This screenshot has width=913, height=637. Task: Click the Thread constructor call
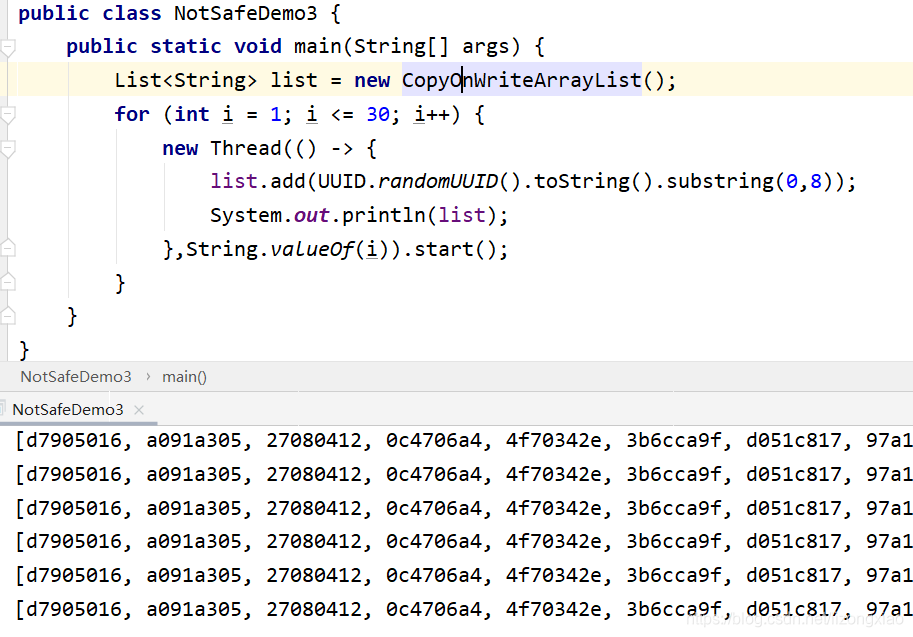tap(246, 148)
